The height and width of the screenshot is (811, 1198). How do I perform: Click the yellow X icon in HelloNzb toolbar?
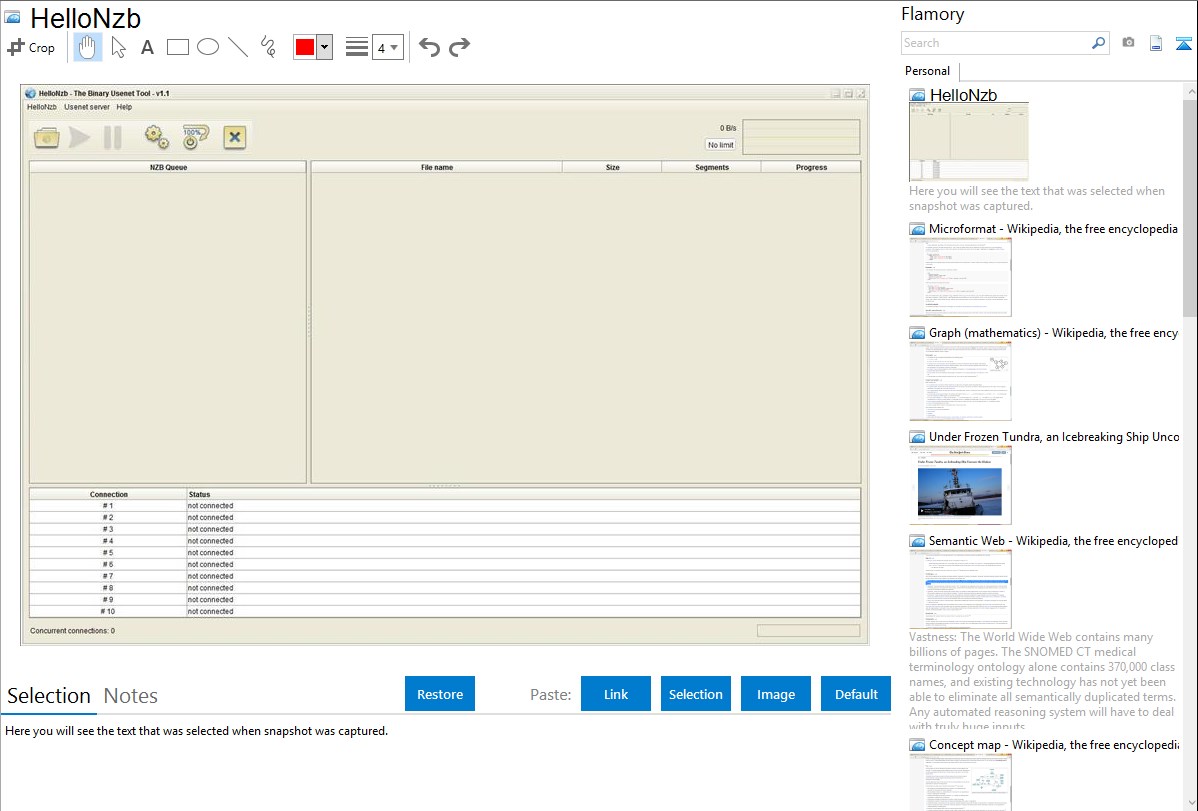click(235, 138)
